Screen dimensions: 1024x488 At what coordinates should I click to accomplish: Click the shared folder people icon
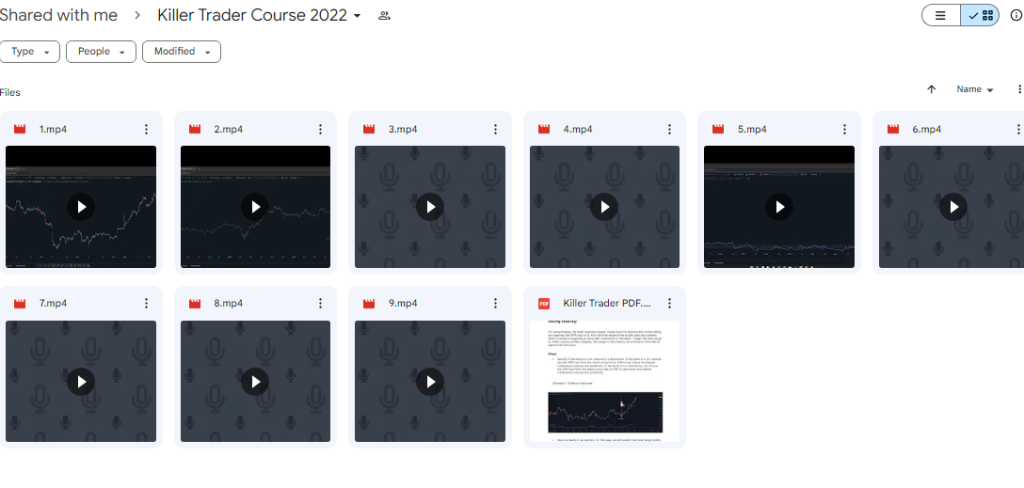(384, 16)
